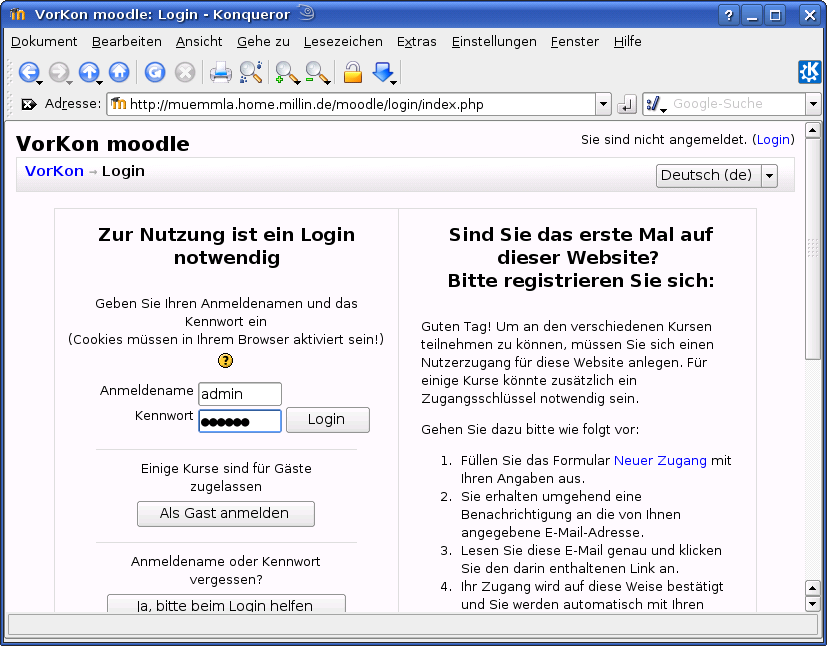
Task: Click the Konqueror window menu icon in the title bar
Action: [x=17, y=14]
